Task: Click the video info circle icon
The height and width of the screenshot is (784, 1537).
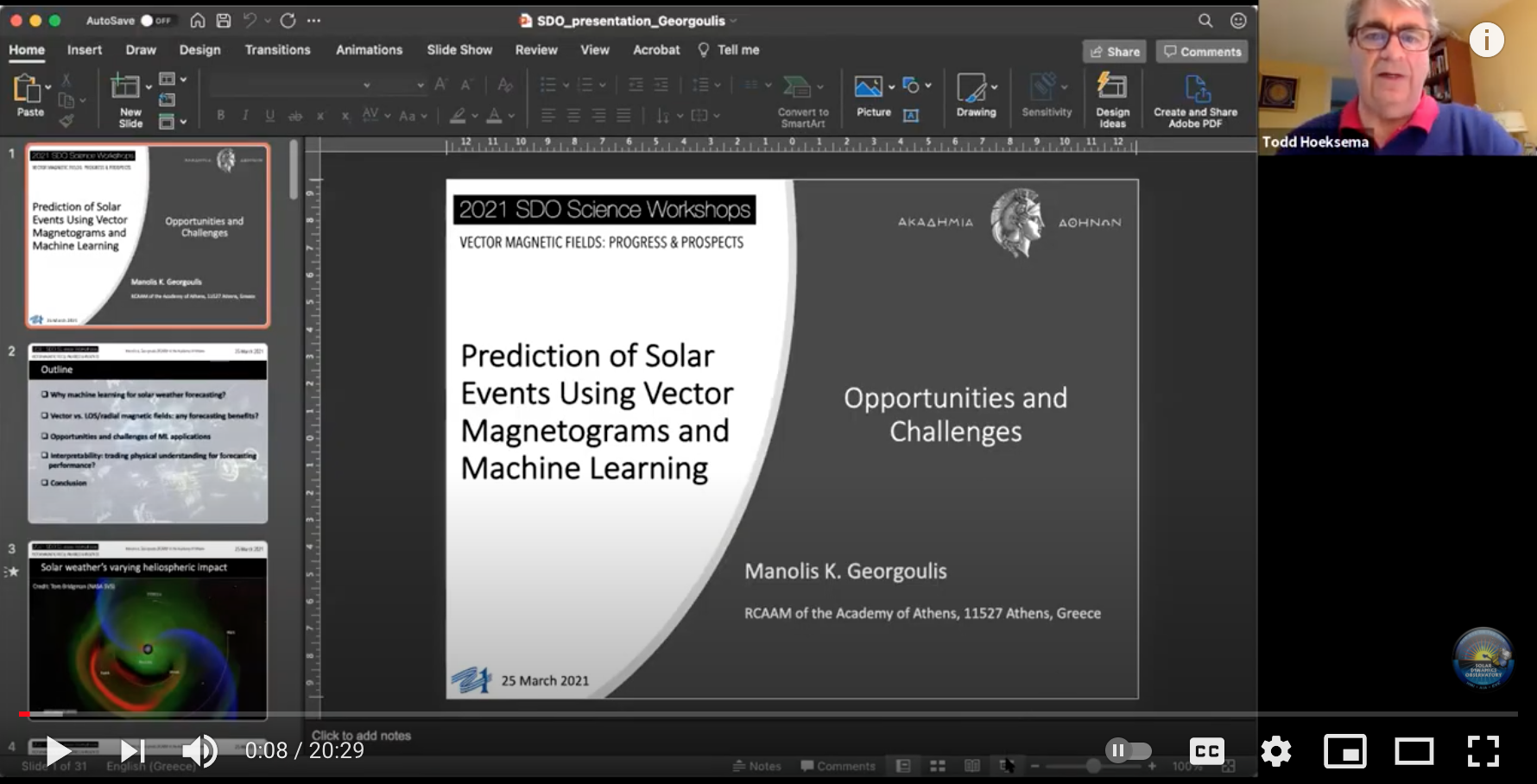Action: 1486,40
